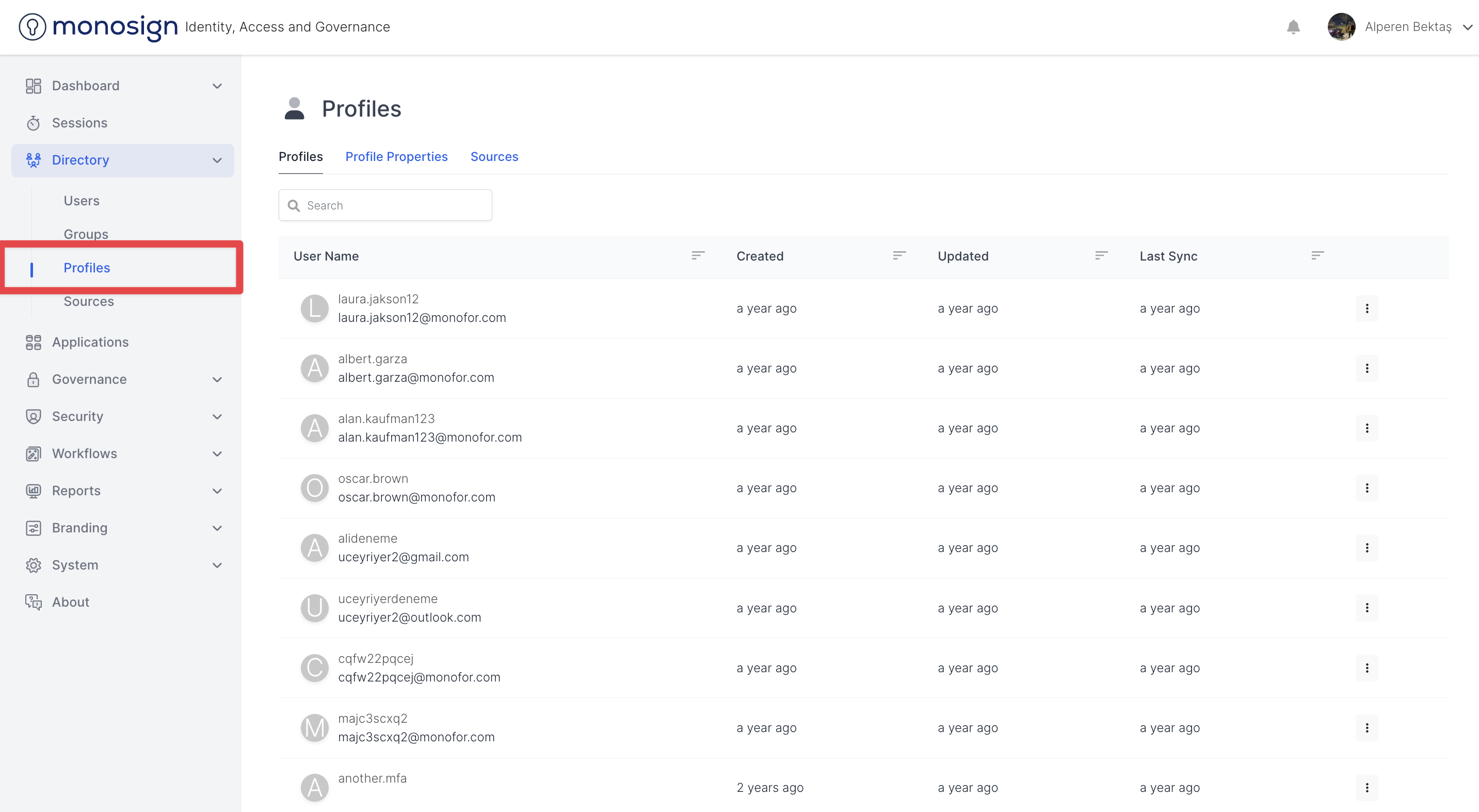Sort by the Updated column icon

(x=1101, y=255)
